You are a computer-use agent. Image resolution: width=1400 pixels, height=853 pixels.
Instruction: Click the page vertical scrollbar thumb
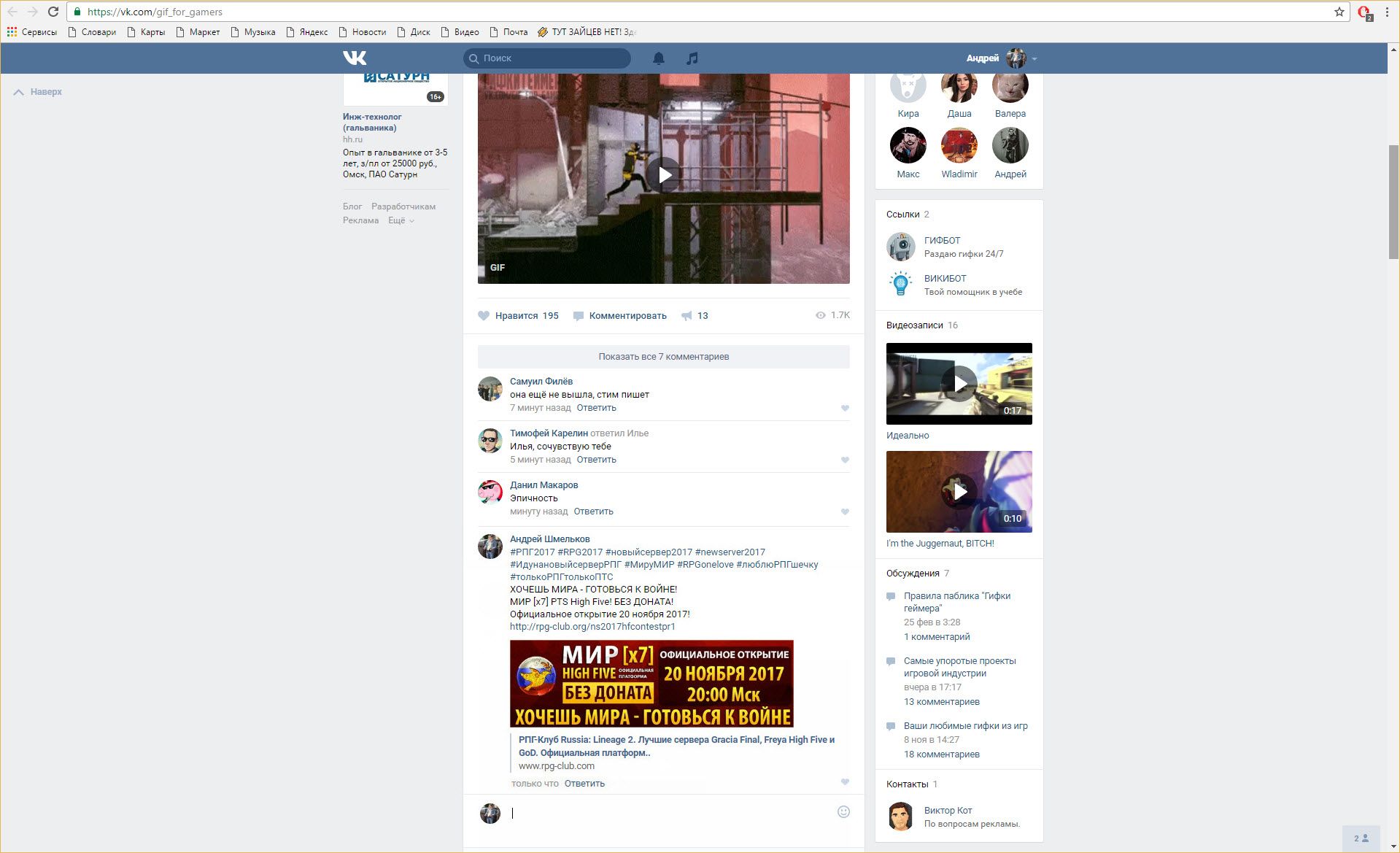click(1393, 201)
